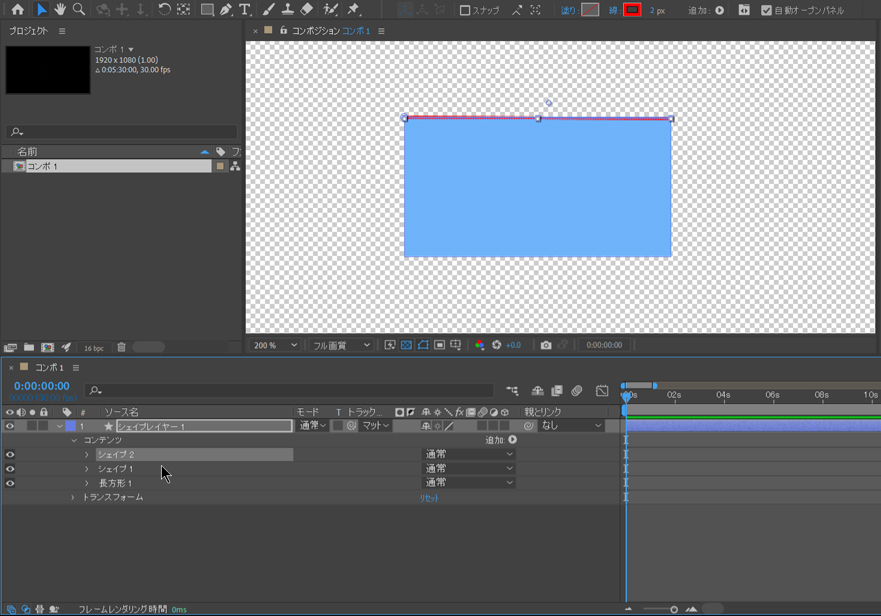Open the 200% magnification dropdown
Screen dimensions: 881x616
pyautogui.click(x=274, y=345)
